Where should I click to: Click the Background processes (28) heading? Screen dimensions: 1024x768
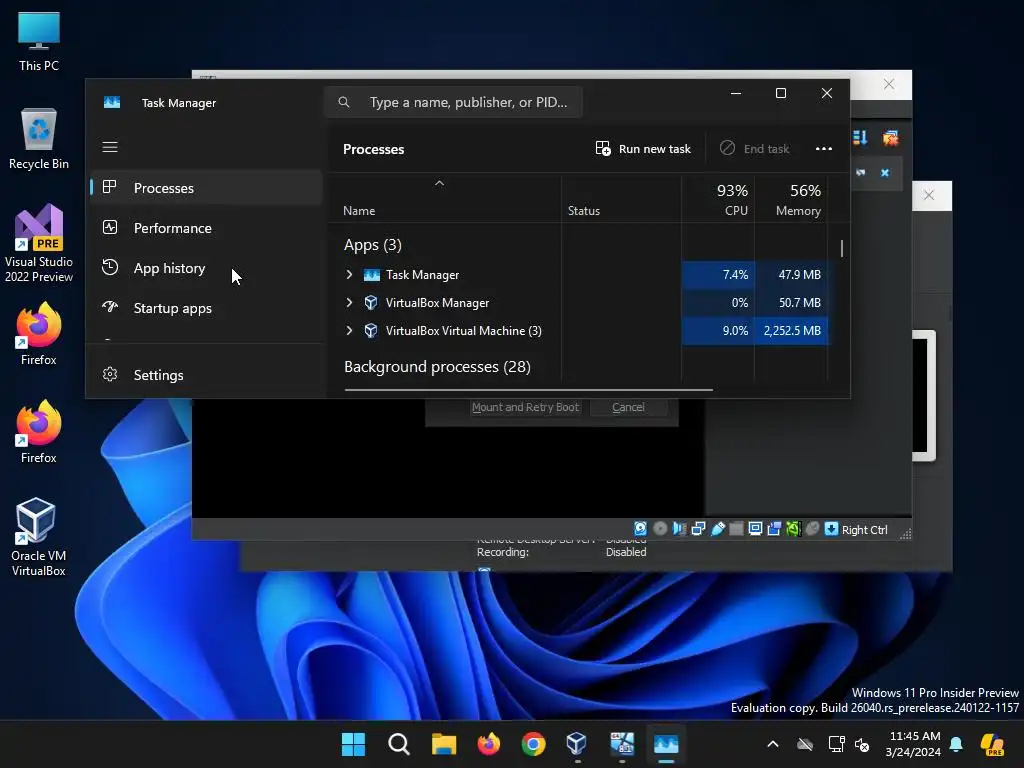click(x=437, y=367)
